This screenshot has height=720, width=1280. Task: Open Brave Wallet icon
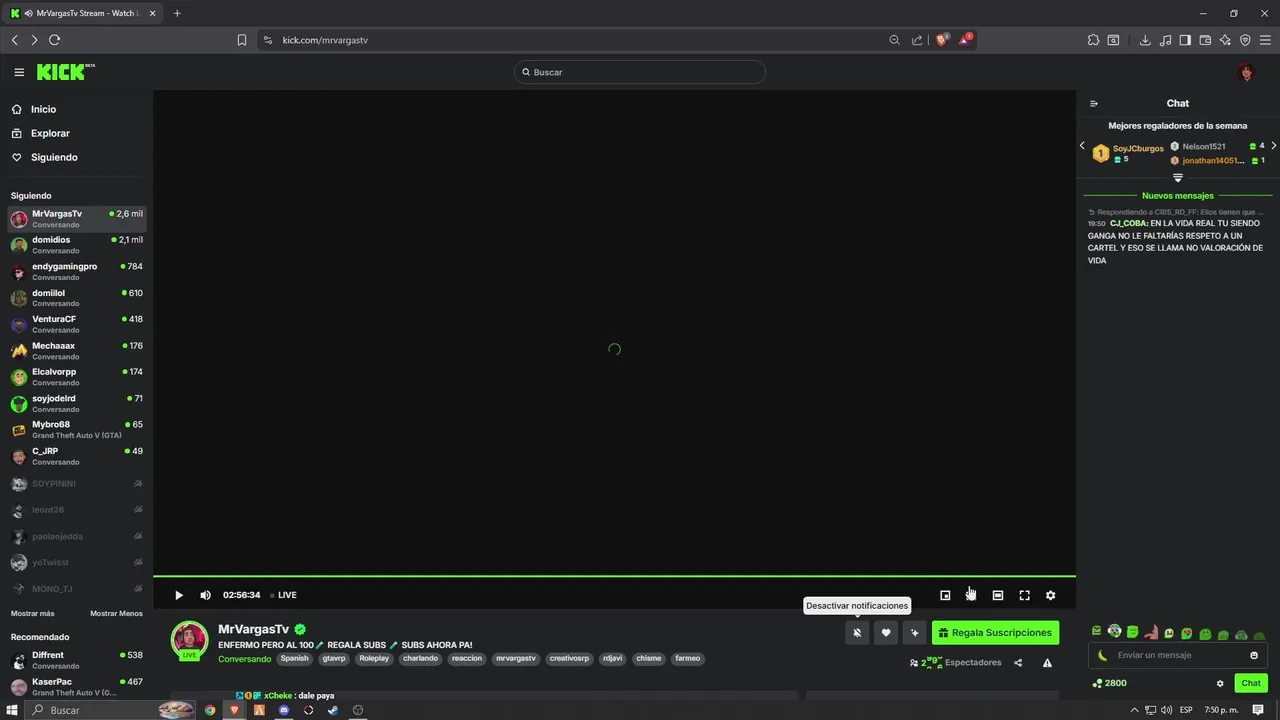coord(1205,40)
